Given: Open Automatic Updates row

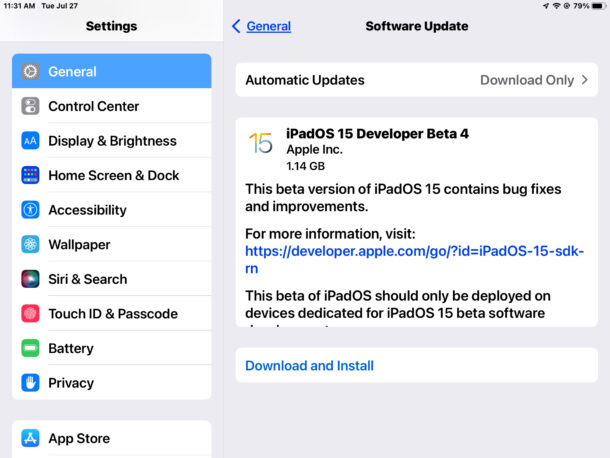Looking at the screenshot, I should [x=417, y=80].
